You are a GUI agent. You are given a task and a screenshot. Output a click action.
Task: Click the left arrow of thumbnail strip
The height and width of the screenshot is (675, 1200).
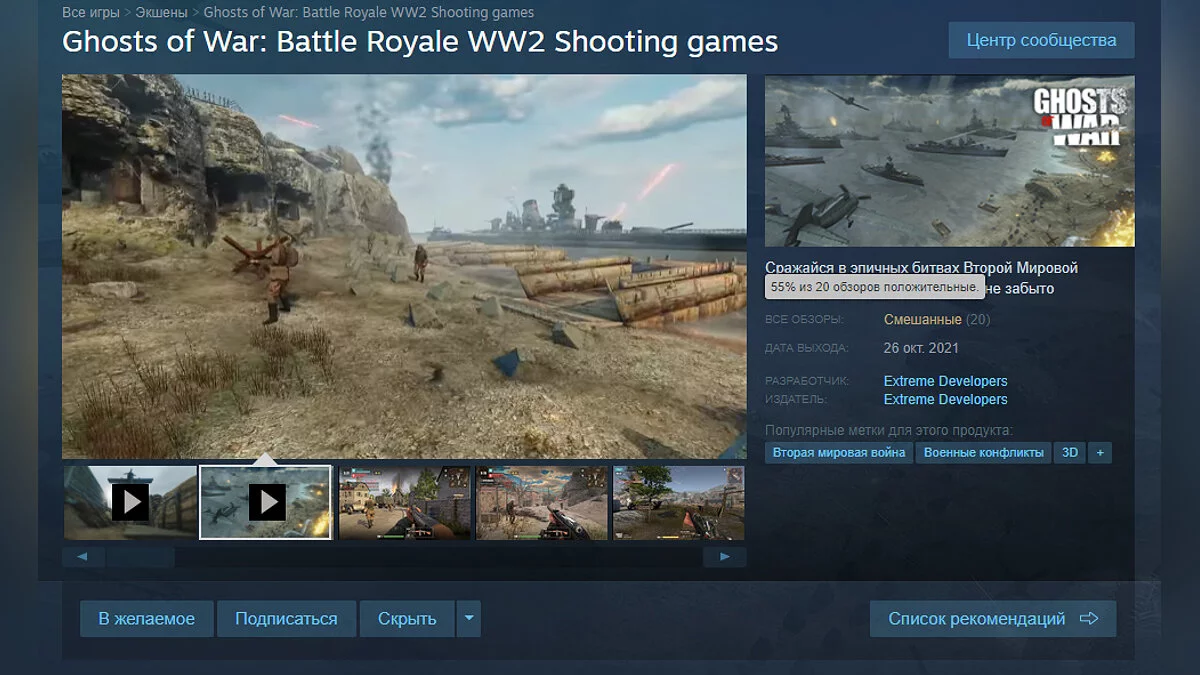click(x=83, y=557)
